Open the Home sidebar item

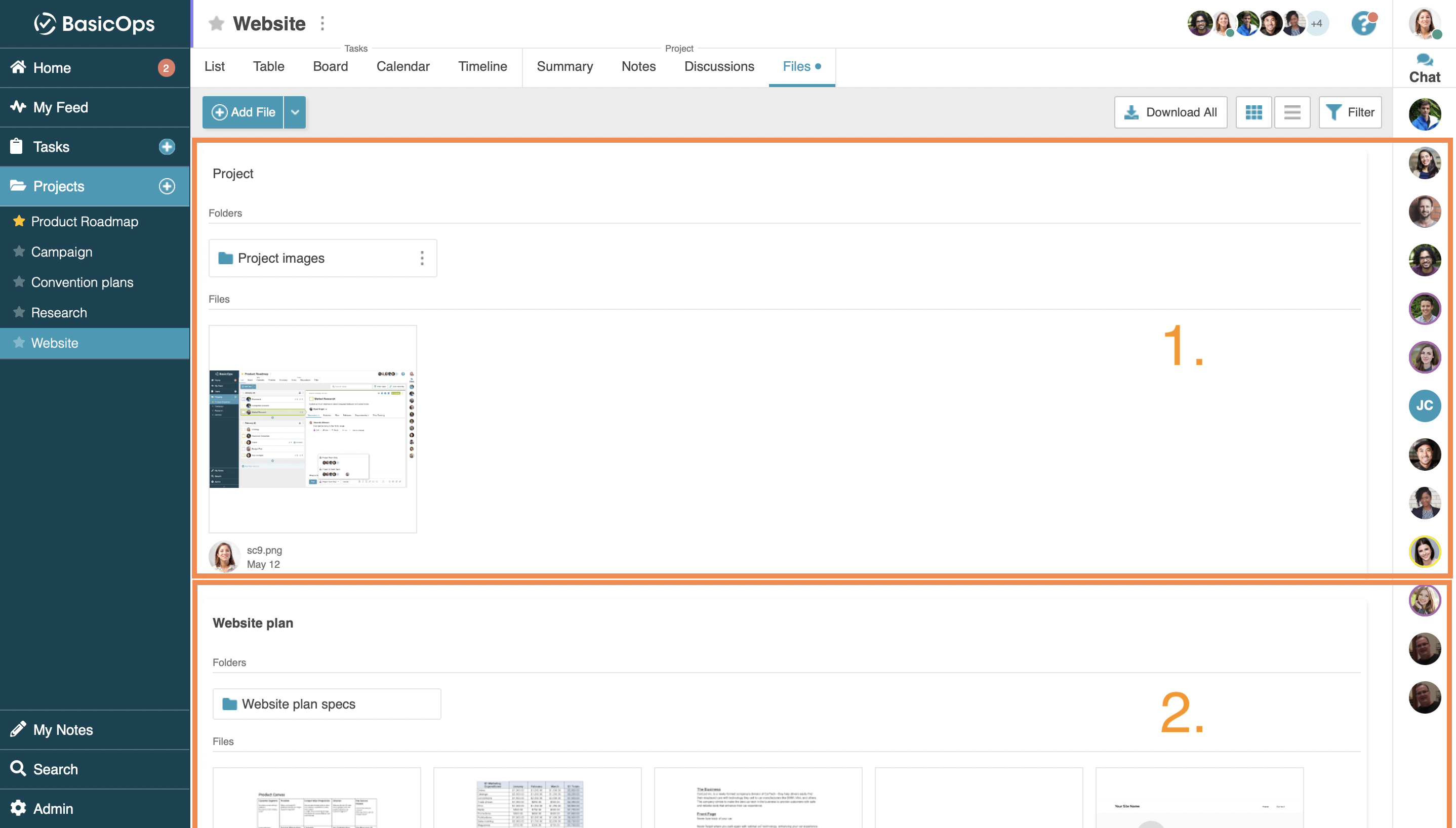[94, 68]
